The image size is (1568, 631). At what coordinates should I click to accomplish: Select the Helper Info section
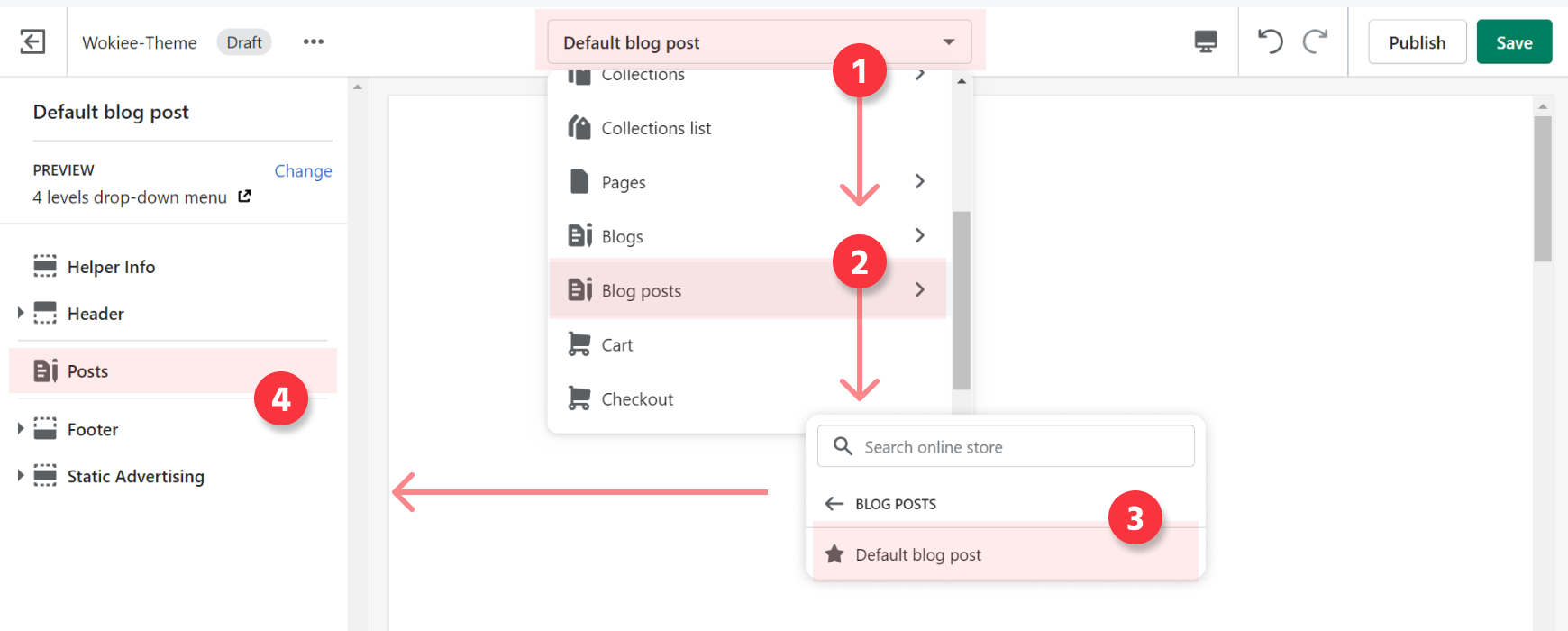(111, 267)
